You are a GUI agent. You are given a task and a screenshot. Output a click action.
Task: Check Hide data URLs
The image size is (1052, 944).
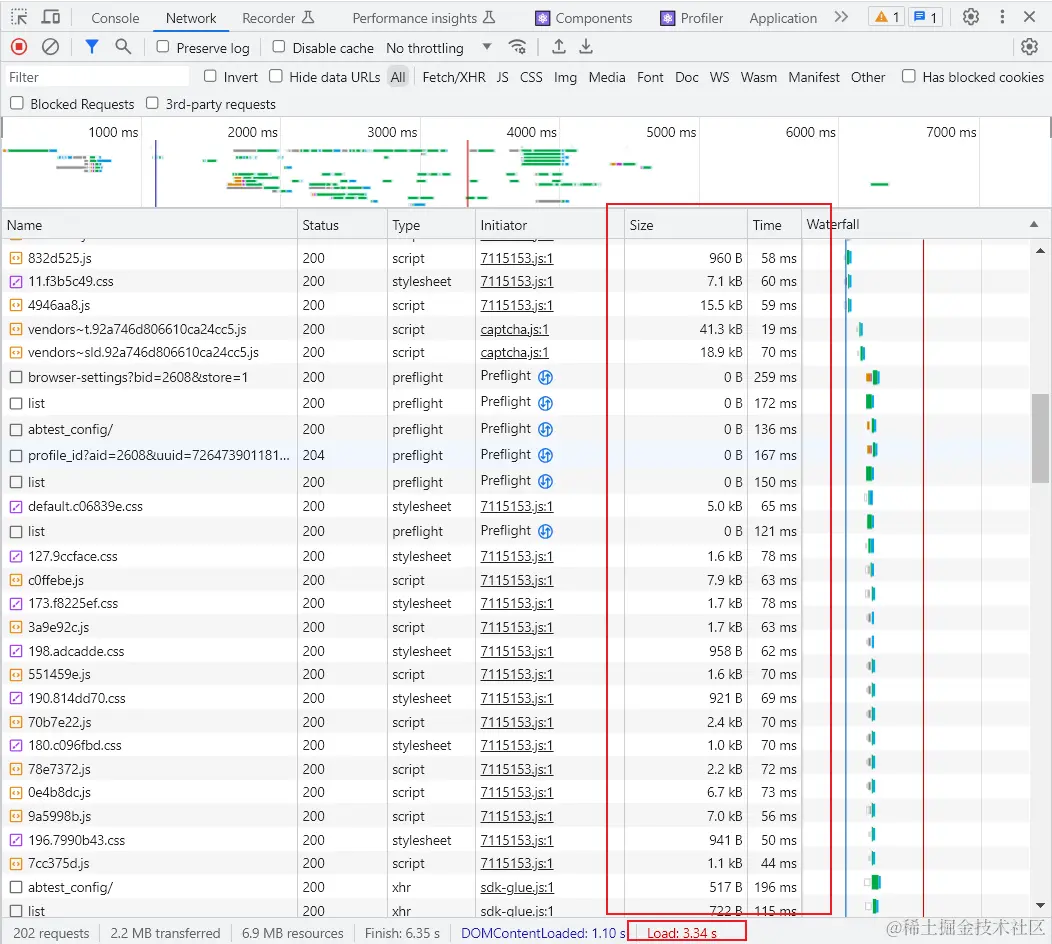click(276, 76)
